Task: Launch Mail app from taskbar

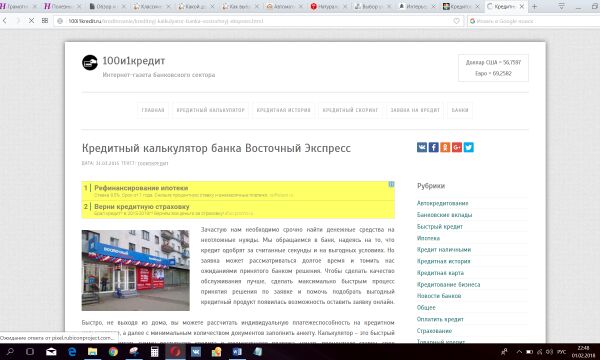Action: 51,352
